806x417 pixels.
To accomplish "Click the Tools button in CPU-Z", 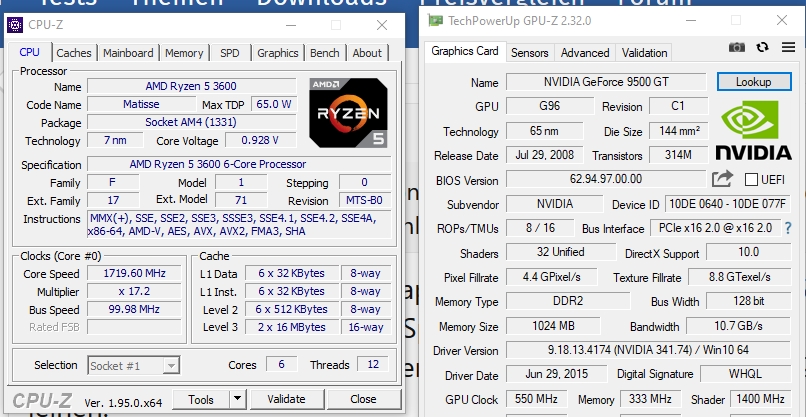I will [201, 398].
